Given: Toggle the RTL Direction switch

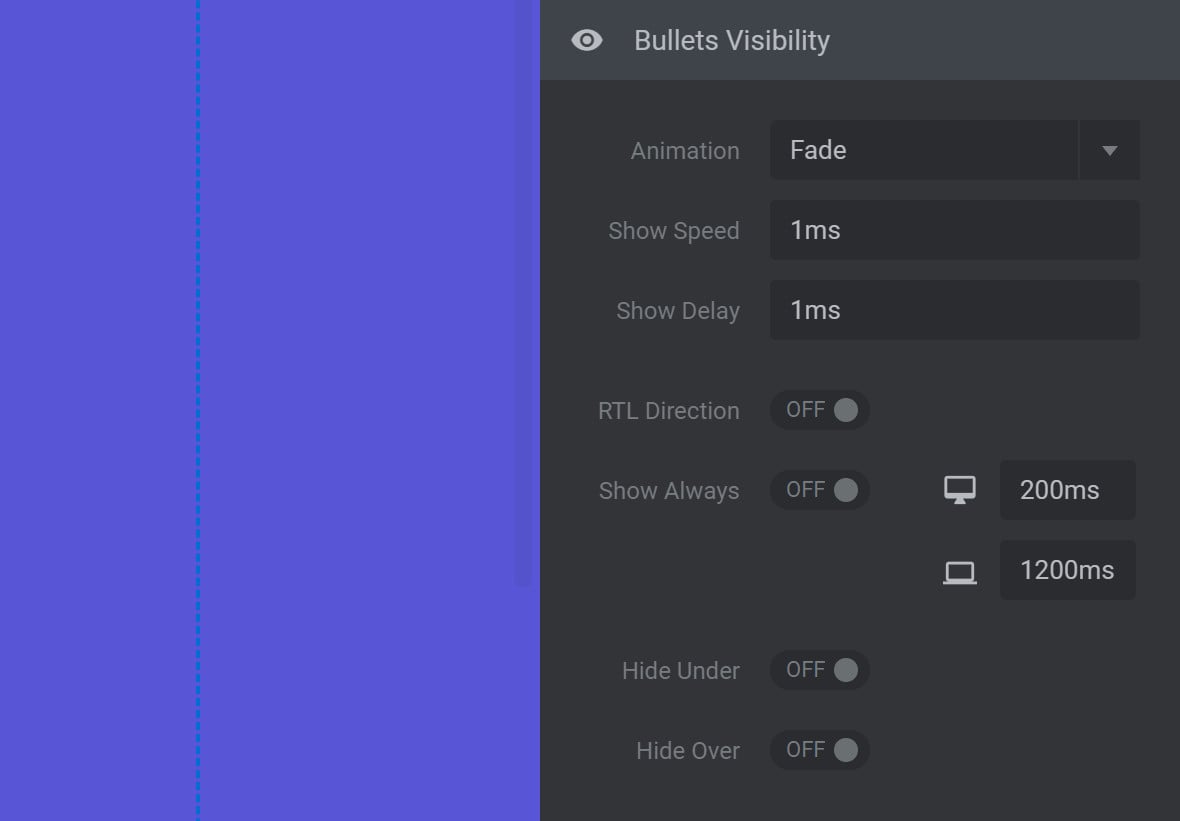Looking at the screenshot, I should (820, 410).
